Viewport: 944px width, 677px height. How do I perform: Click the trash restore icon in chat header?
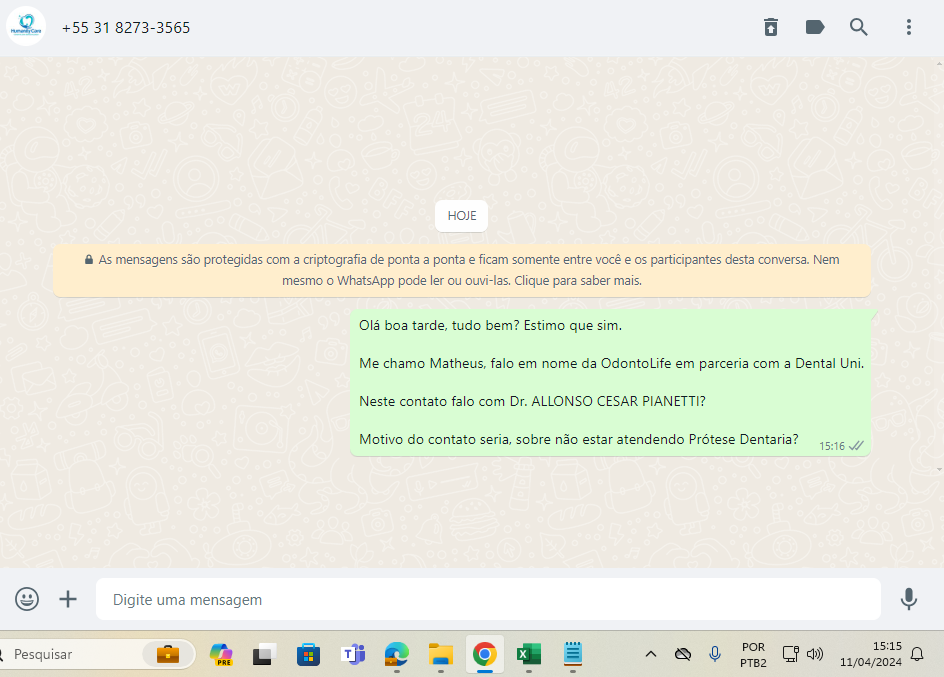pyautogui.click(x=771, y=27)
